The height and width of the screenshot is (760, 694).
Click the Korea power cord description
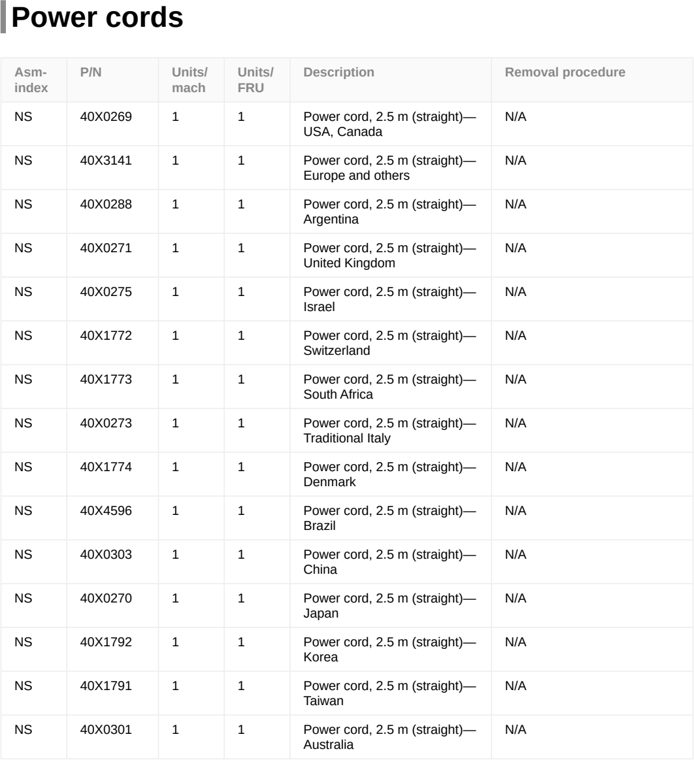390,649
